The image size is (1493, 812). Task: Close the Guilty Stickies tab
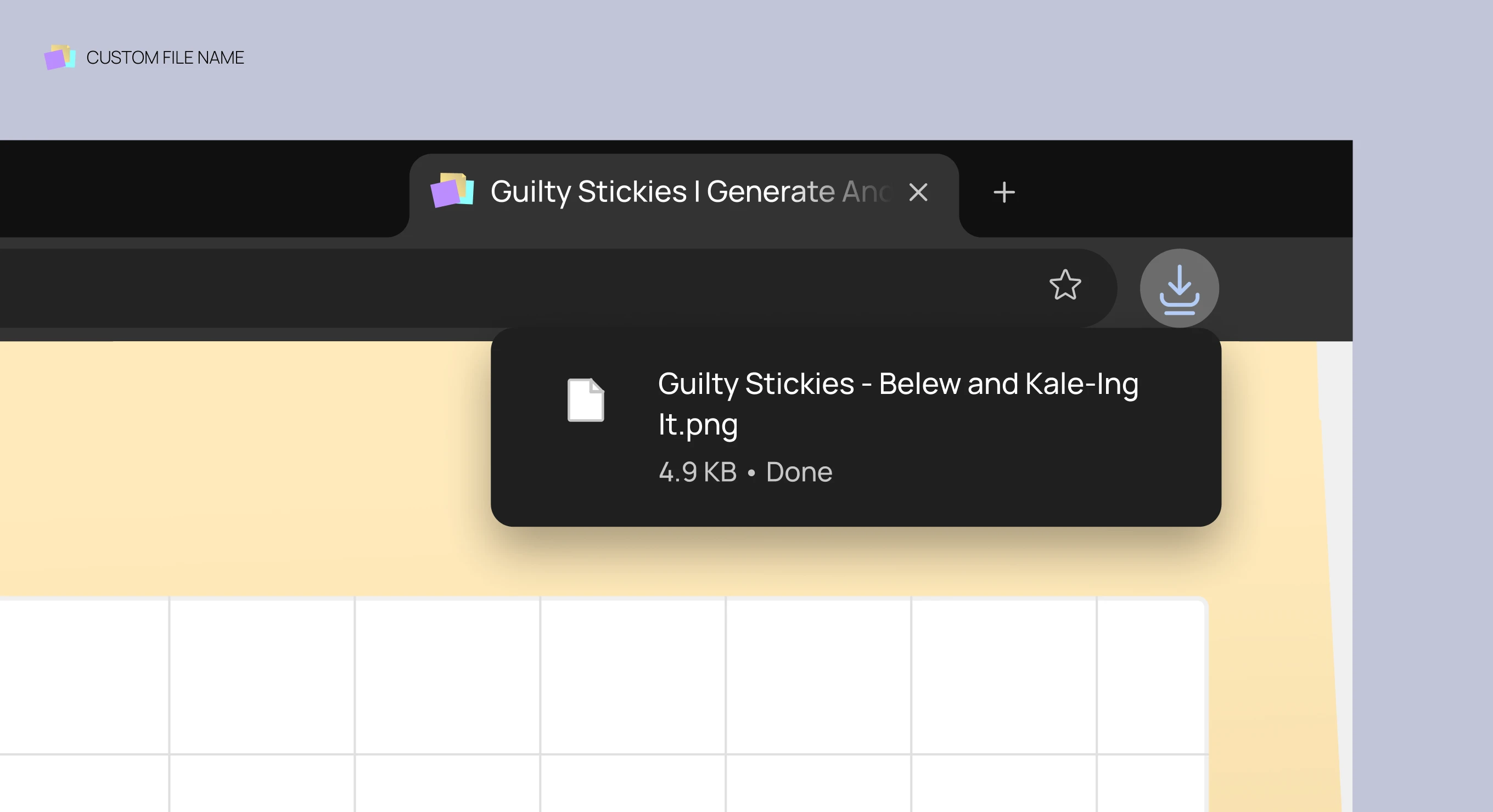[919, 192]
